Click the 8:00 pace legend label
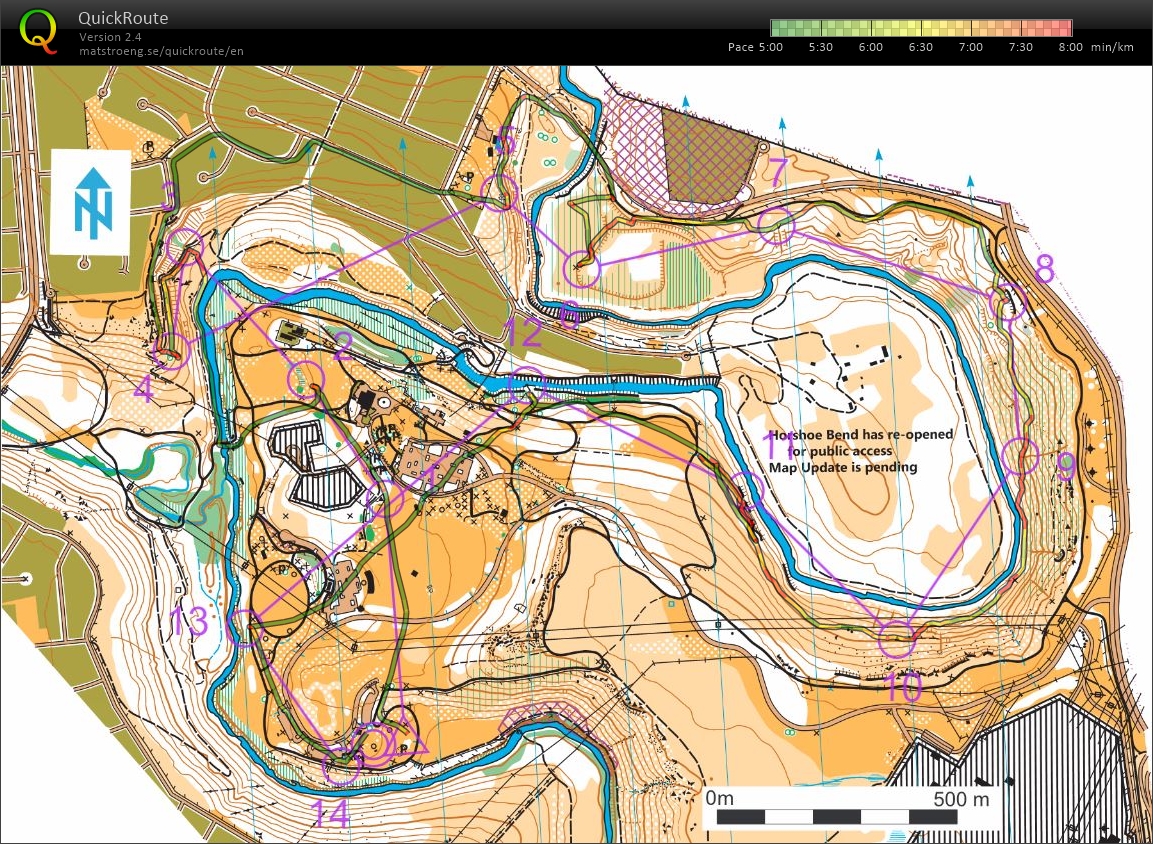The height and width of the screenshot is (844, 1153). pyautogui.click(x=1069, y=47)
